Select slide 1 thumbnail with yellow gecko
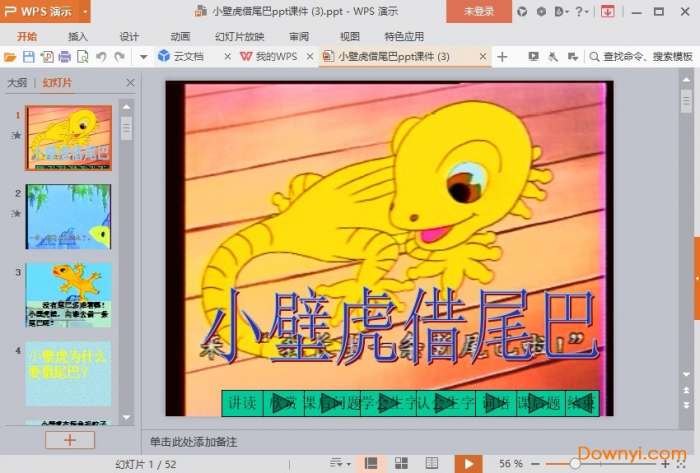The height and width of the screenshot is (473, 700). [x=68, y=138]
